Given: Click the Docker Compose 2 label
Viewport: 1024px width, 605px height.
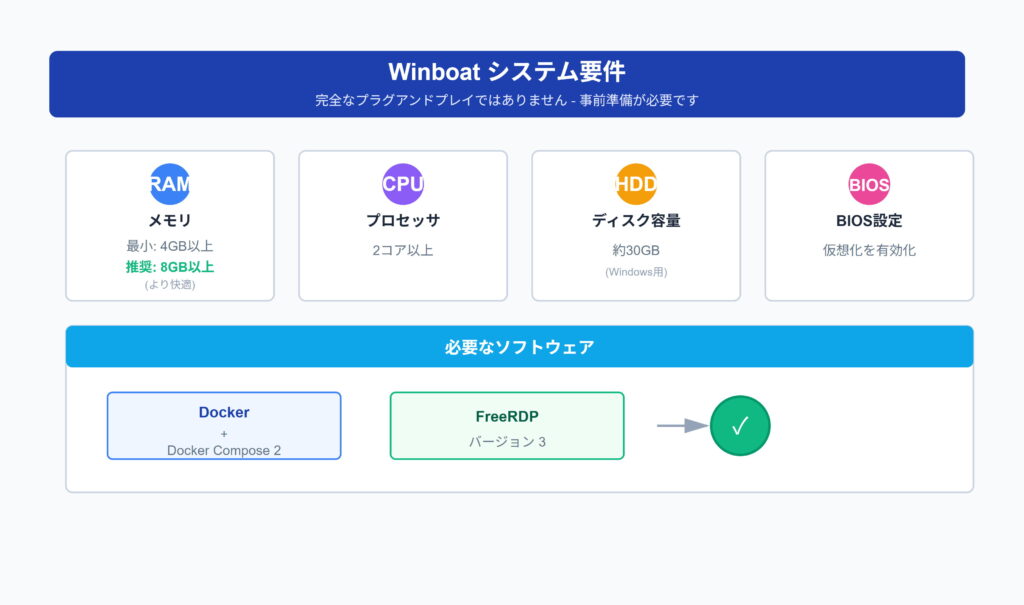Looking at the screenshot, I should [224, 451].
